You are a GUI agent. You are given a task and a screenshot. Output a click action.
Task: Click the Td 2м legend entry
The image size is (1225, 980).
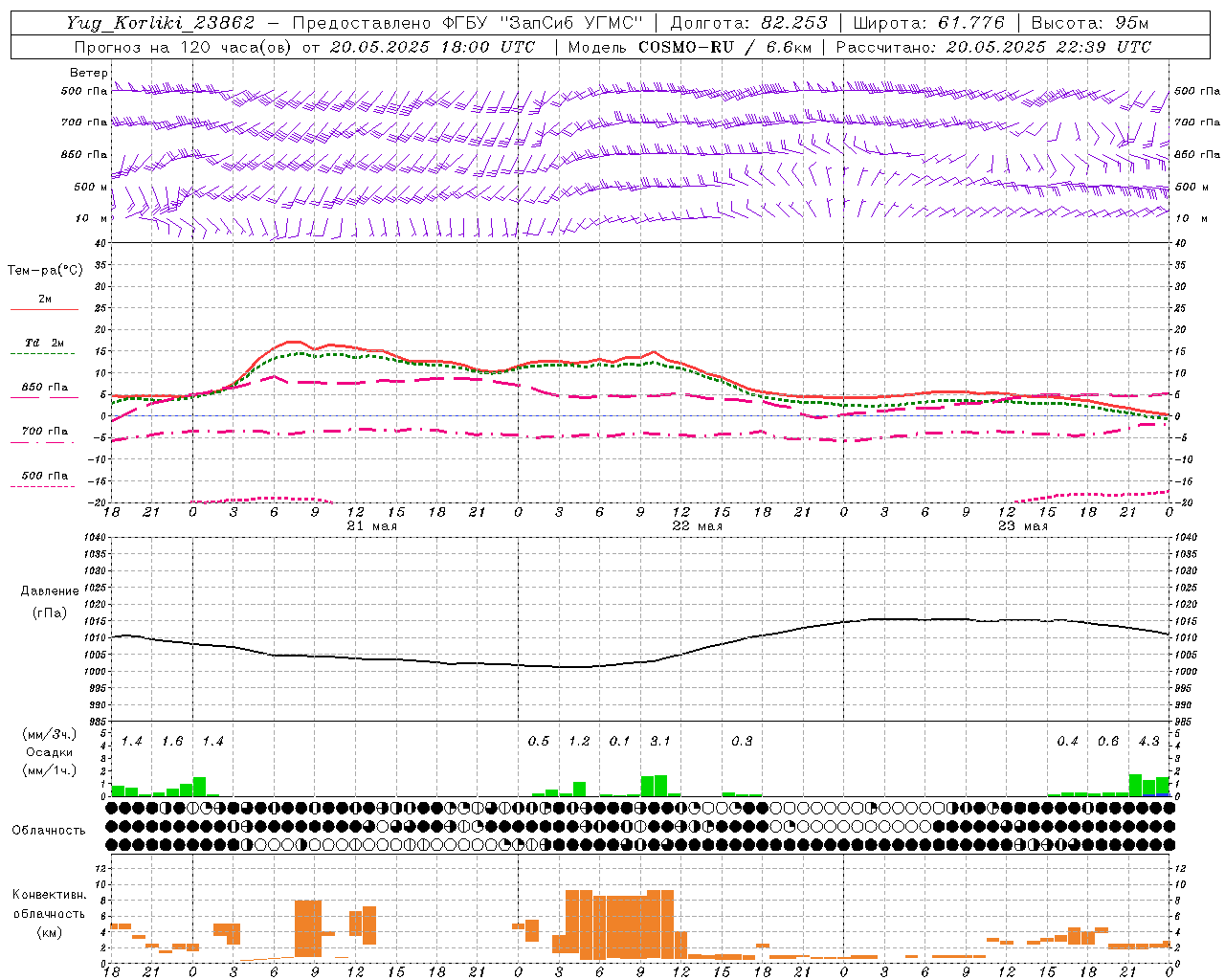click(44, 343)
